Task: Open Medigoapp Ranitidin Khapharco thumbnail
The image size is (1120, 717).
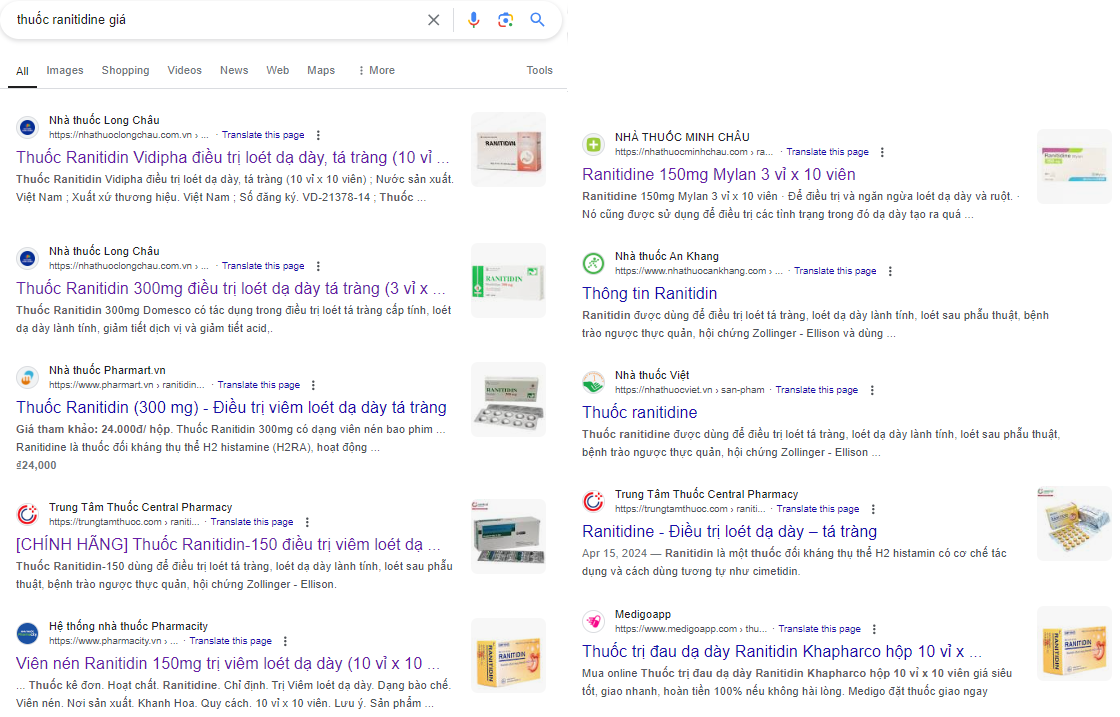Action: [1074, 644]
